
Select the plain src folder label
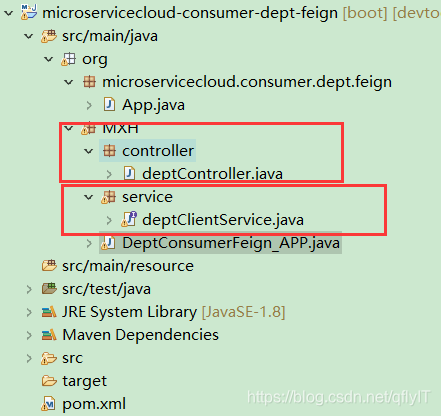(72, 358)
